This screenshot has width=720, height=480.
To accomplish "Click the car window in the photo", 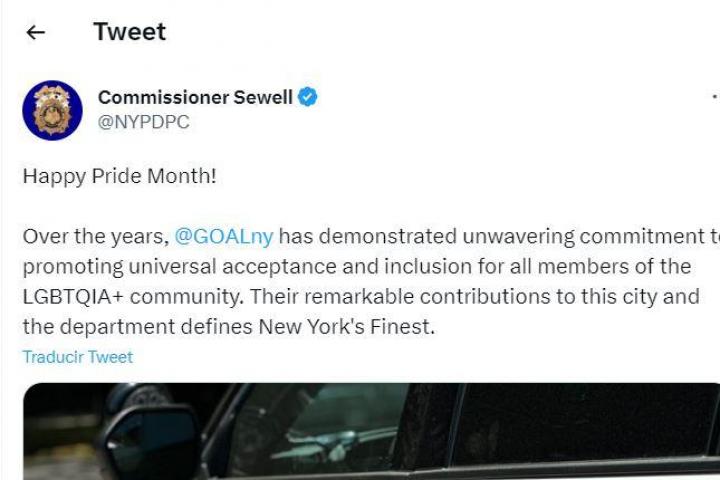I will (330, 430).
